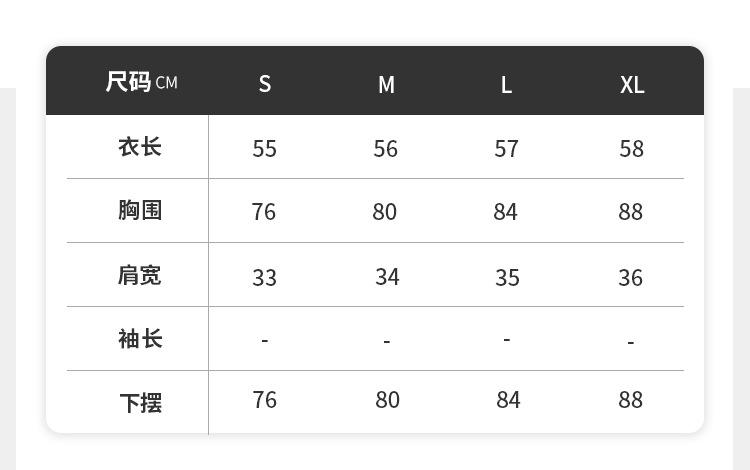Select the 衣长 value 58 for size XL
750x470 pixels.
coord(631,149)
